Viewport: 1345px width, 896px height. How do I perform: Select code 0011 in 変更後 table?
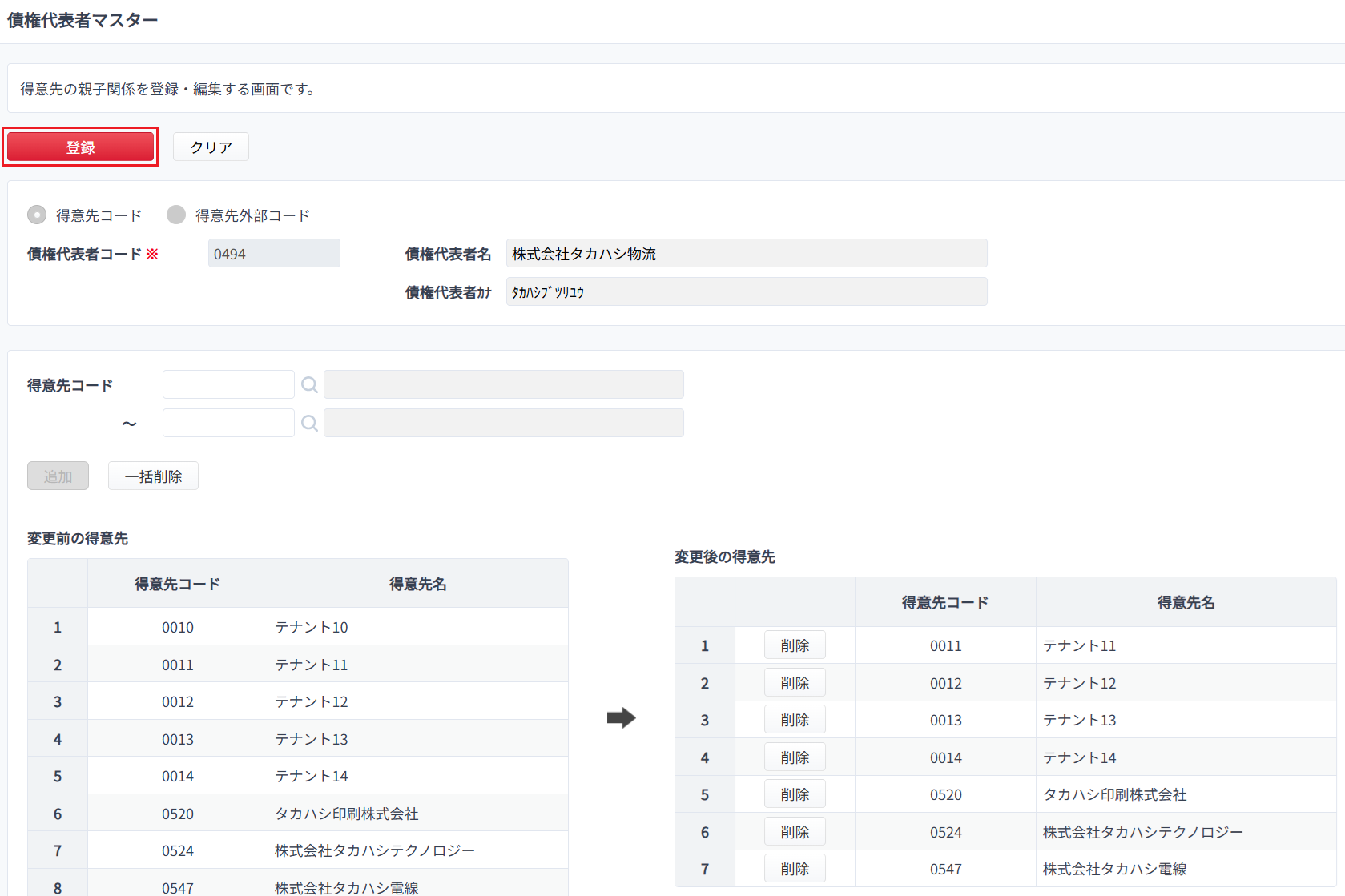click(x=945, y=645)
